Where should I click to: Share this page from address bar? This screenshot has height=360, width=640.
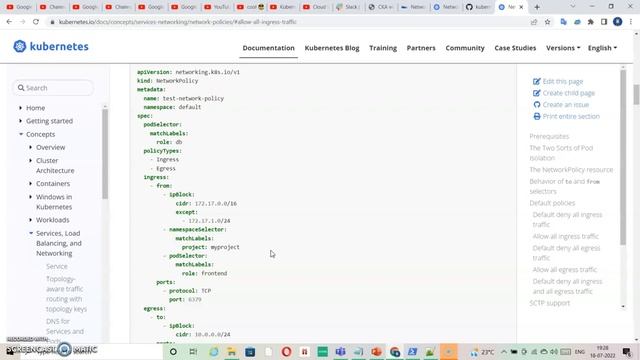(x=534, y=22)
